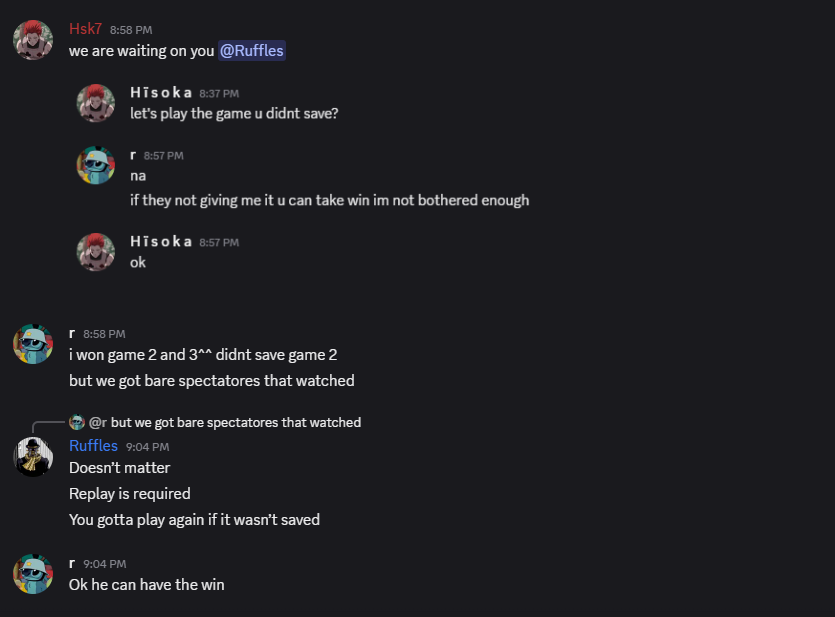Click the red Hsk7 username
This screenshot has width=835, height=617.
pos(85,29)
